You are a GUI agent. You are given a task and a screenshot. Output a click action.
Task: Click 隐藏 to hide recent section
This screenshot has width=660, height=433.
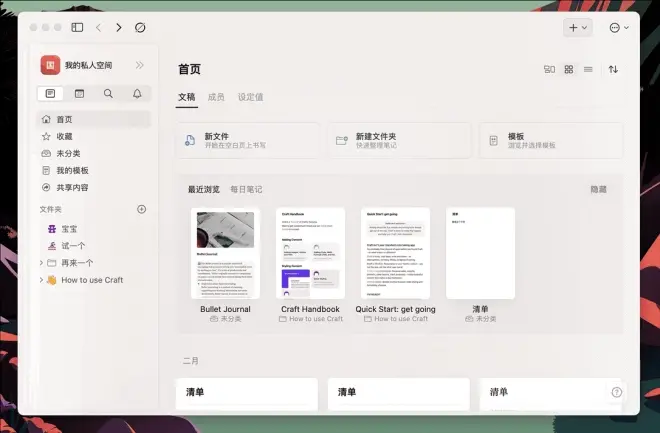[599, 190]
